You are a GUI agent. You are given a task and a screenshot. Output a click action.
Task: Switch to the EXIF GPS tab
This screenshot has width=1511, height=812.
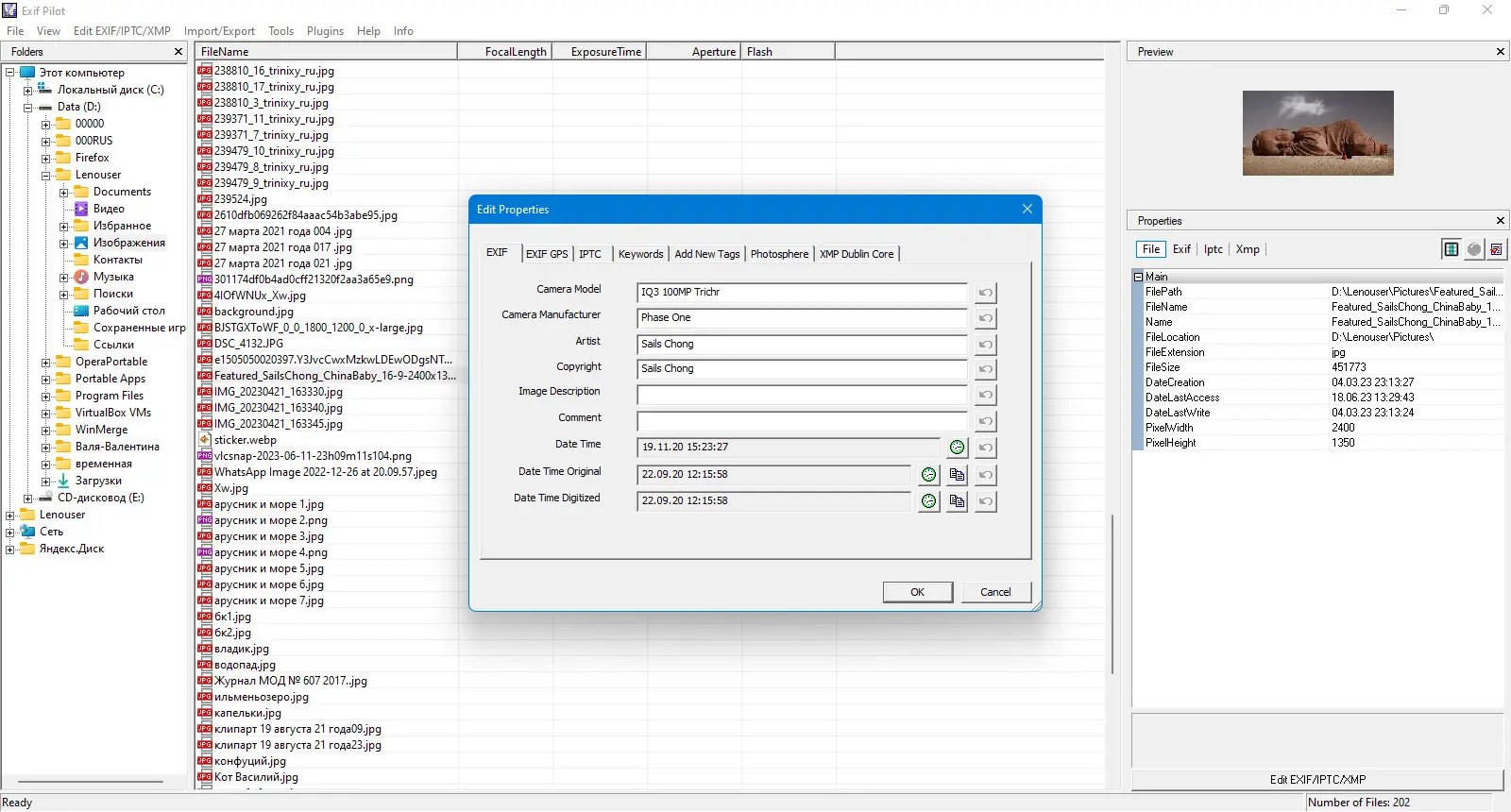[x=547, y=254]
